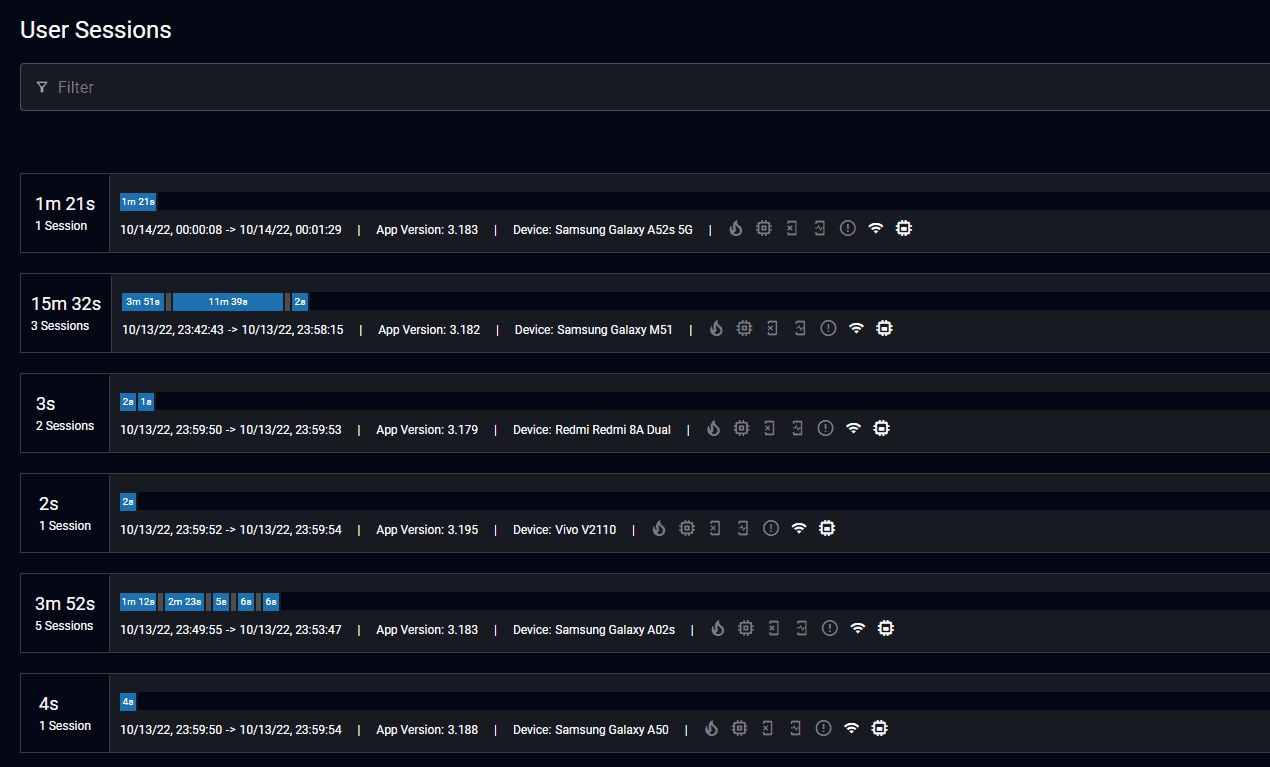
Task: Click the "Device: Redmi Redmi 8A Dual" text
Action: 592,430
